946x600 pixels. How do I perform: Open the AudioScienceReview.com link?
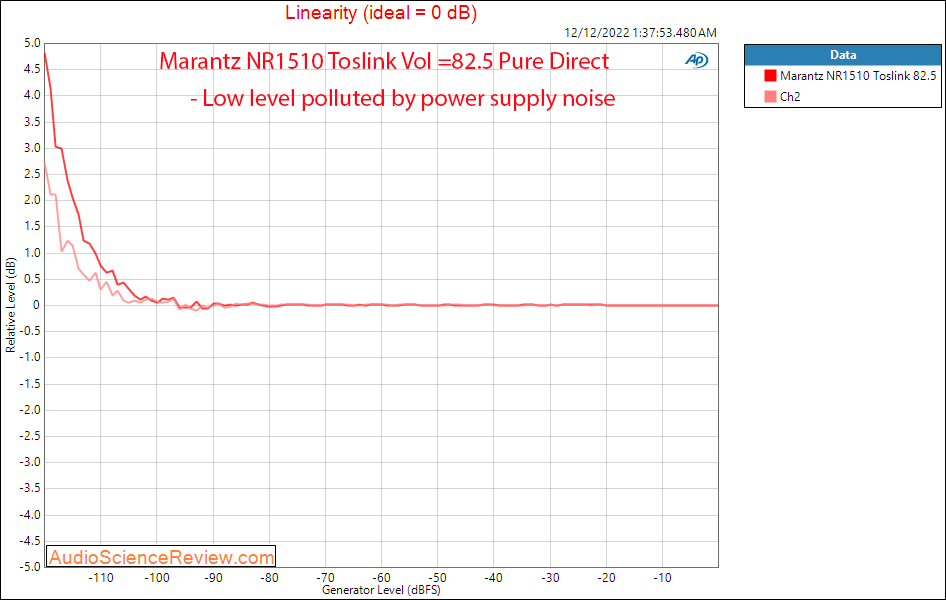[x=161, y=557]
